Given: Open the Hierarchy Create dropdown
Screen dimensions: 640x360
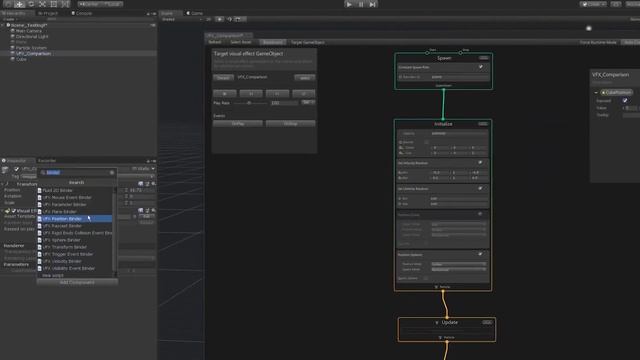Looking at the screenshot, I should tap(9, 19).
